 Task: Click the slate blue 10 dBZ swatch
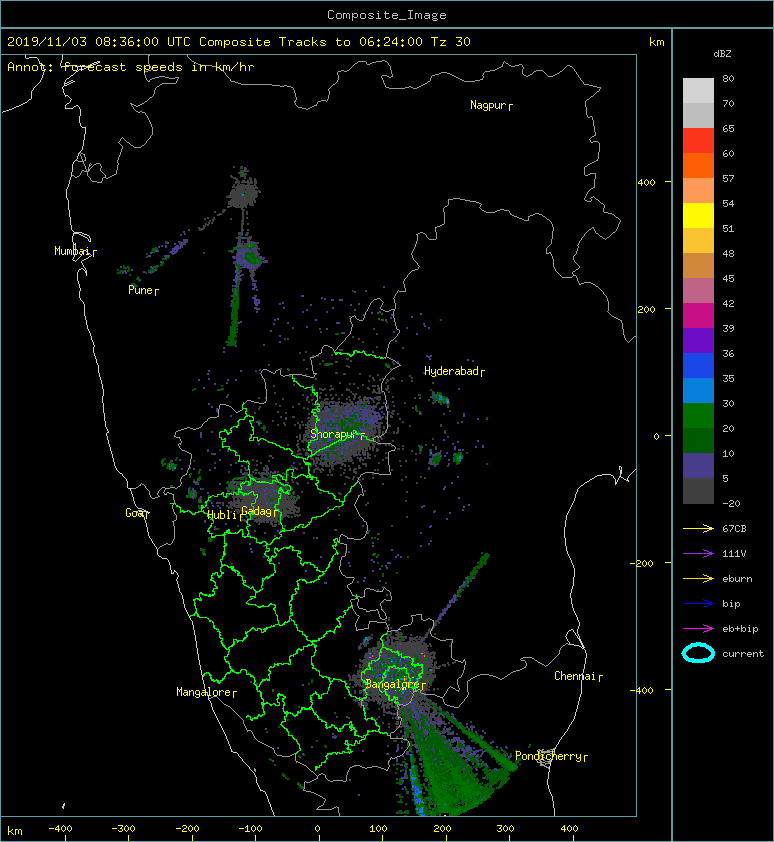coord(698,466)
